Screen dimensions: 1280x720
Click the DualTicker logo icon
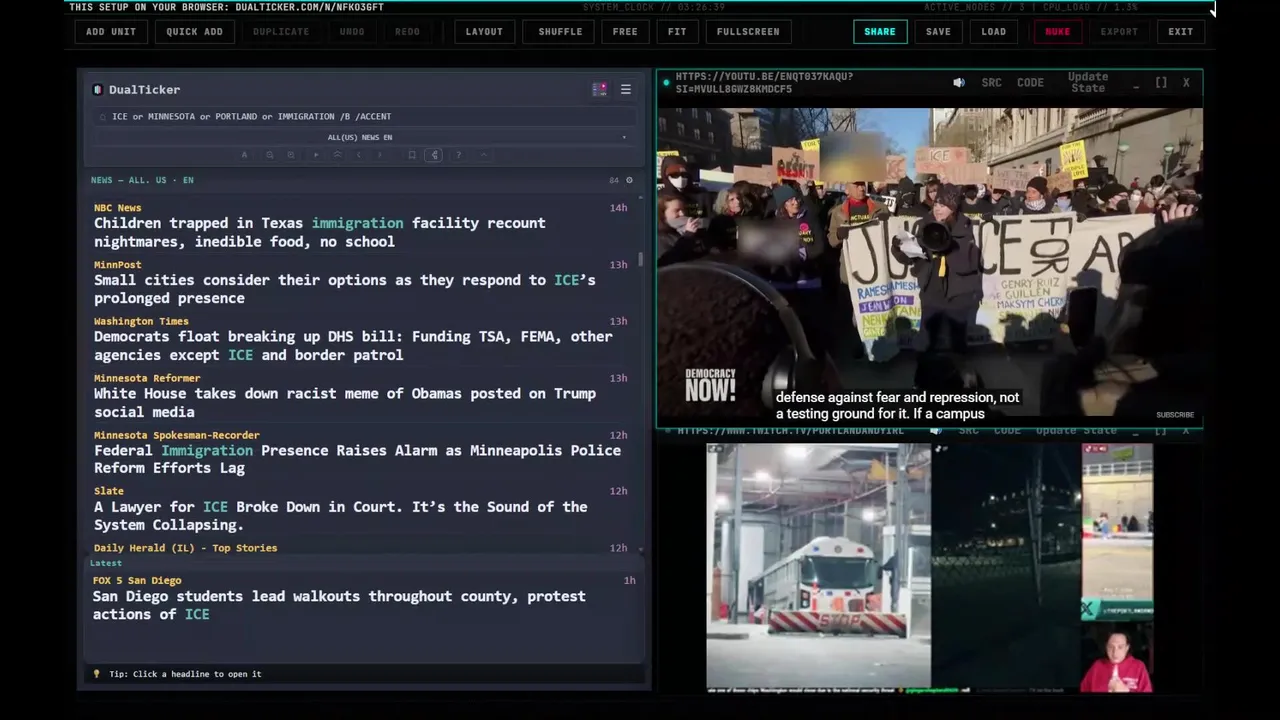coord(98,89)
